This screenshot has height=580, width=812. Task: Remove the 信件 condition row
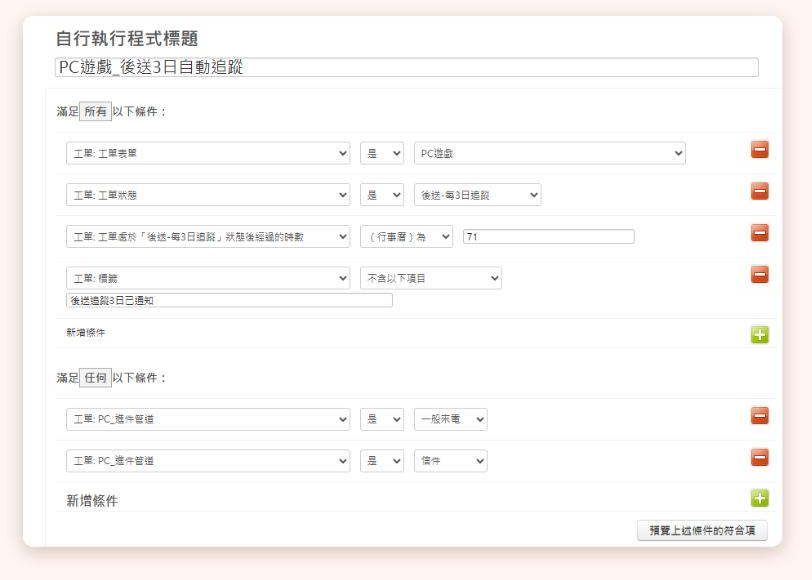pyautogui.click(x=760, y=458)
